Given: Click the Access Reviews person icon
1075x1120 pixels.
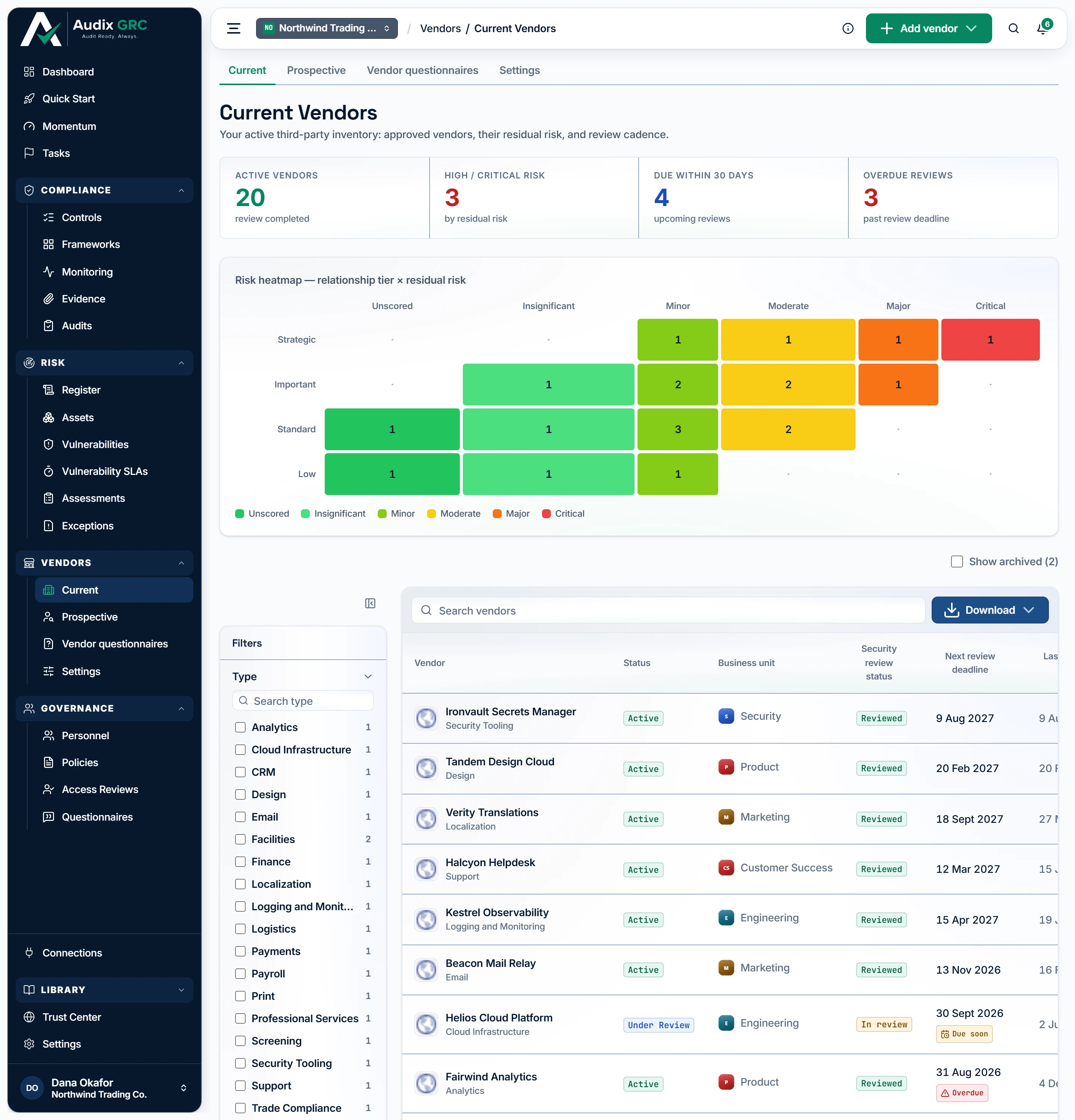Looking at the screenshot, I should (x=49, y=789).
